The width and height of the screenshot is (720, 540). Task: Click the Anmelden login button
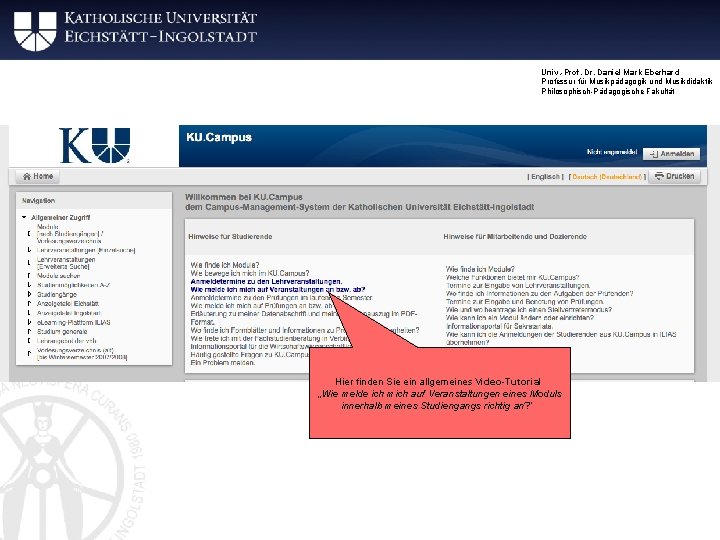coord(671,154)
